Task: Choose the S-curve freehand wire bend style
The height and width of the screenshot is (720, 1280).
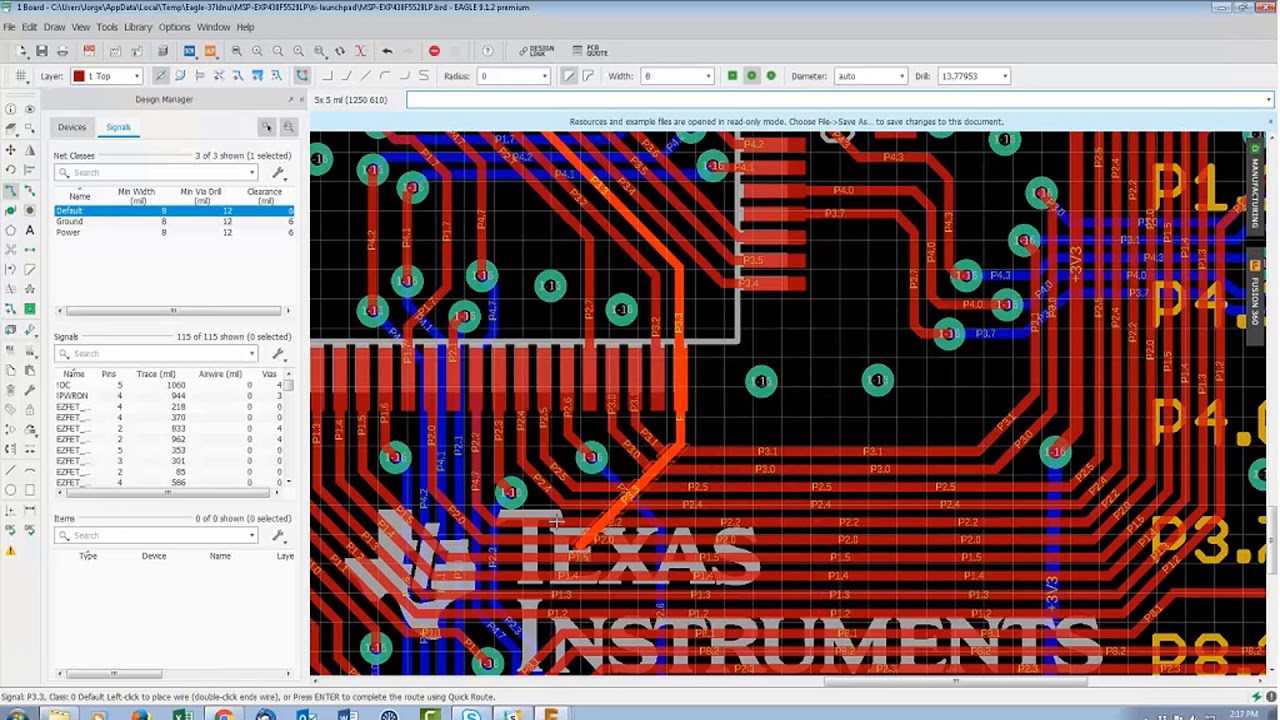Action: pyautogui.click(x=423, y=76)
